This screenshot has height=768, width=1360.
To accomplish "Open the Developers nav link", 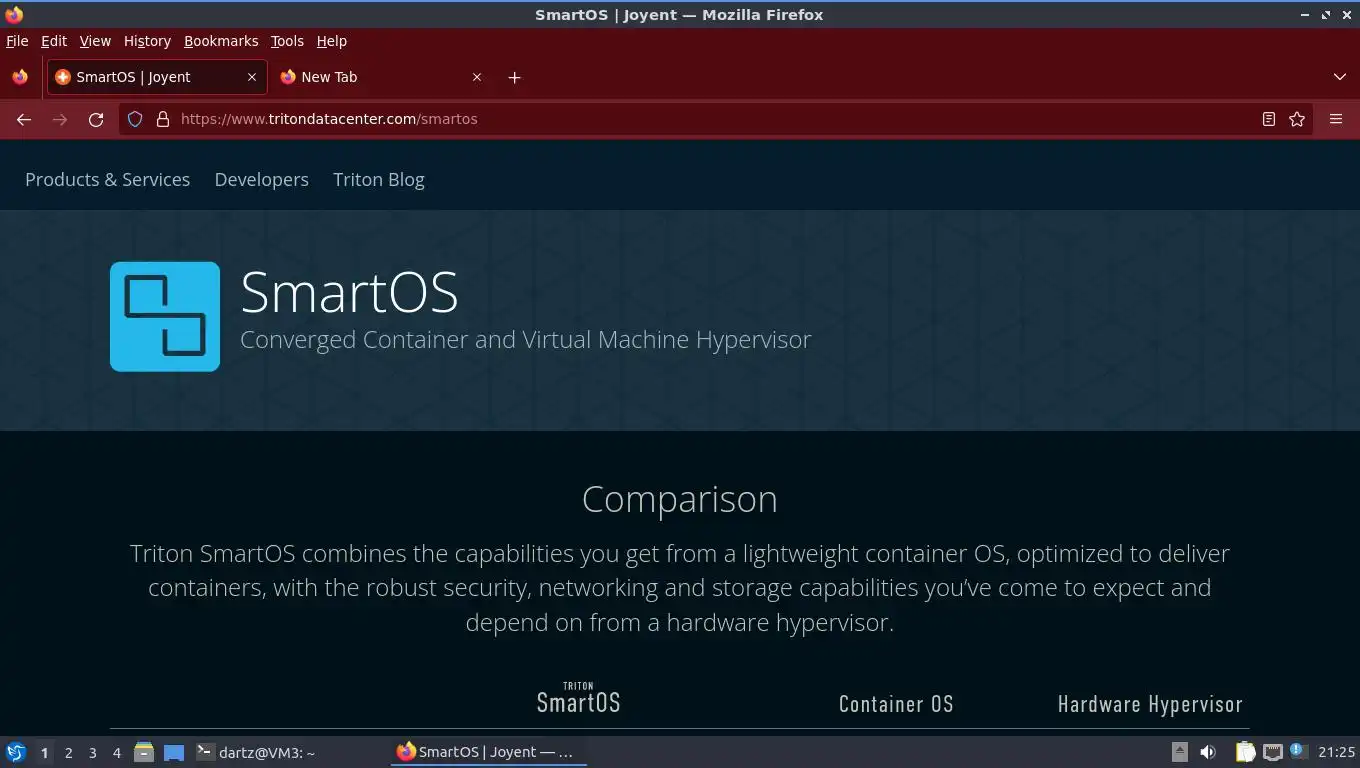I will (261, 180).
